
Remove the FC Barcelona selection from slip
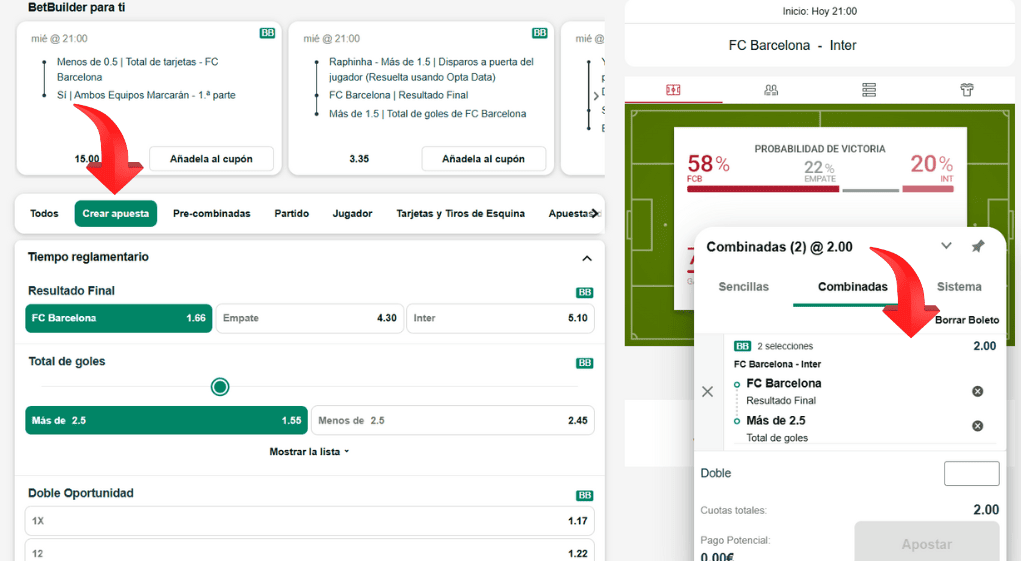click(x=977, y=391)
